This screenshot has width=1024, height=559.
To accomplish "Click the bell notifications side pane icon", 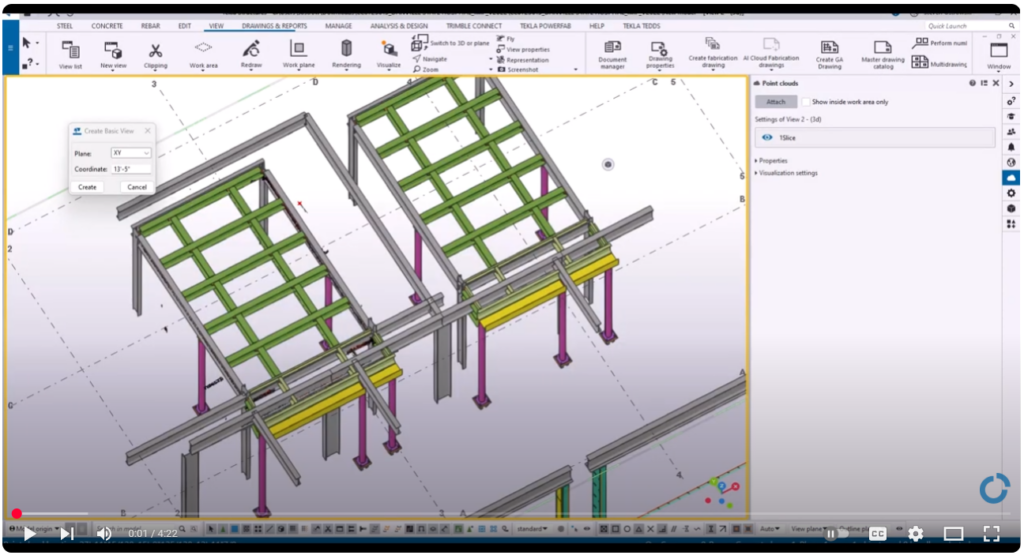I will tap(1011, 147).
